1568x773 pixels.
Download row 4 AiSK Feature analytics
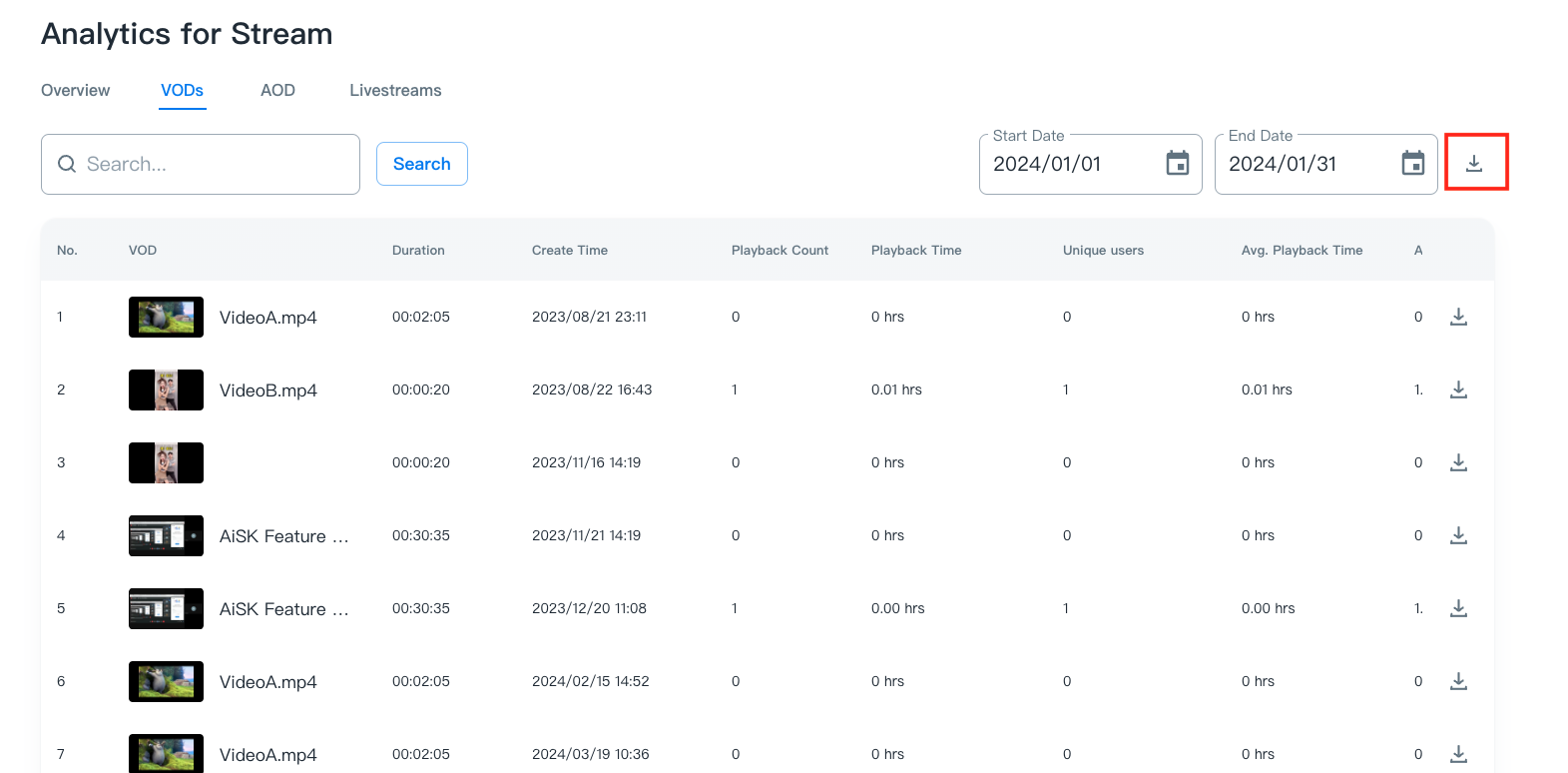tap(1458, 535)
